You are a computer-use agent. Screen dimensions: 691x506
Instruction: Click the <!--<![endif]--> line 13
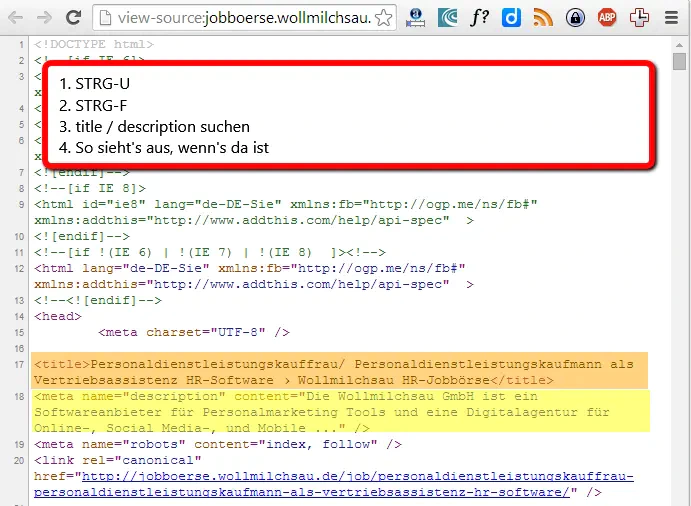point(98,300)
